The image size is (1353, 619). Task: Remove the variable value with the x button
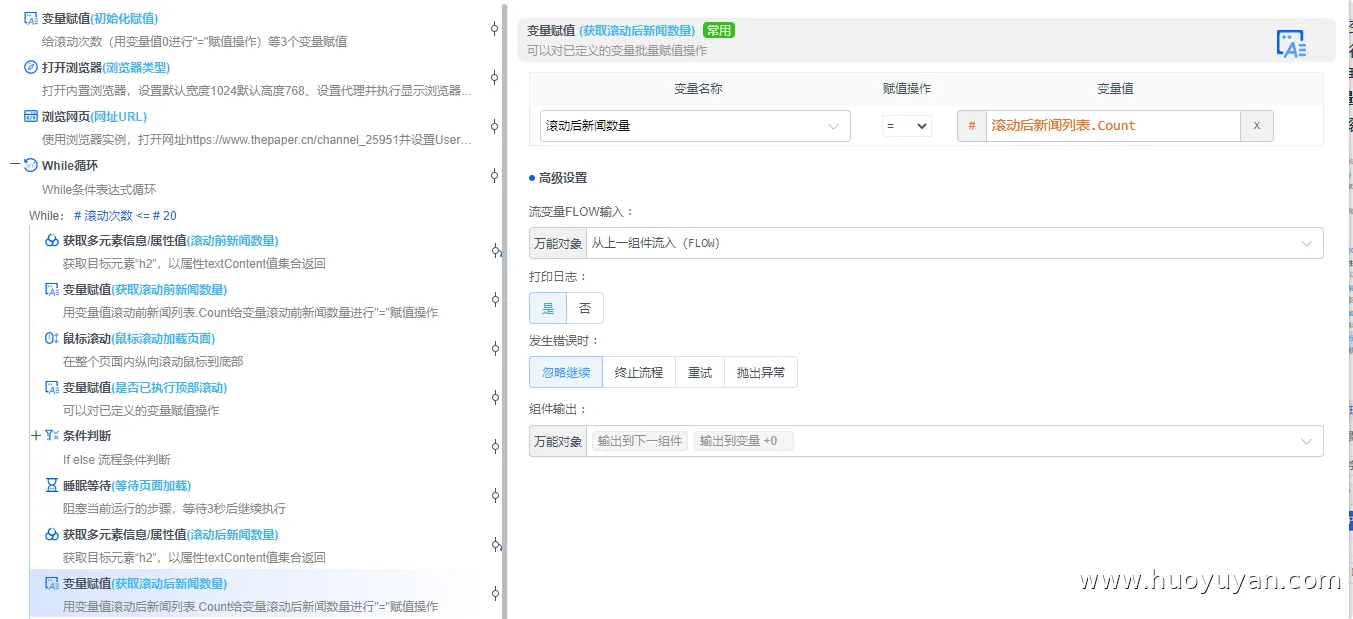click(1256, 125)
